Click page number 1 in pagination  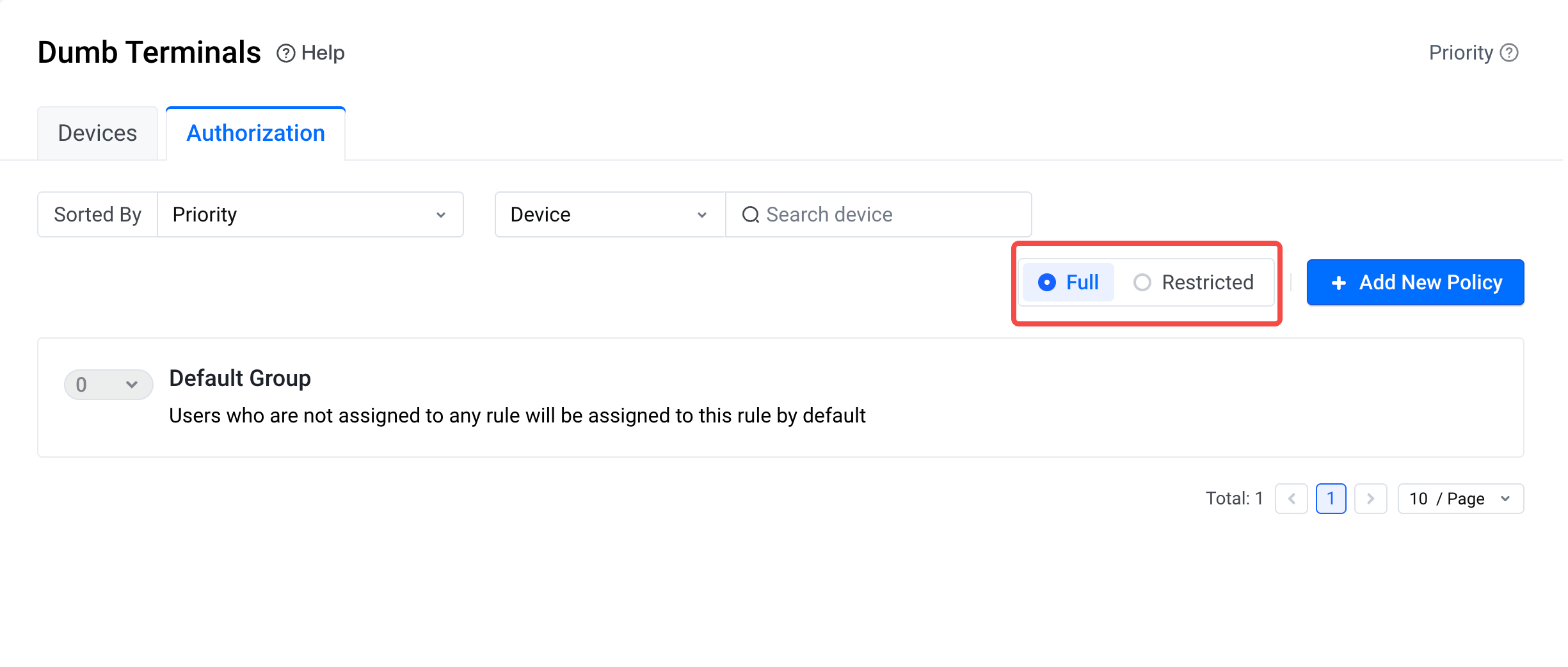point(1331,499)
